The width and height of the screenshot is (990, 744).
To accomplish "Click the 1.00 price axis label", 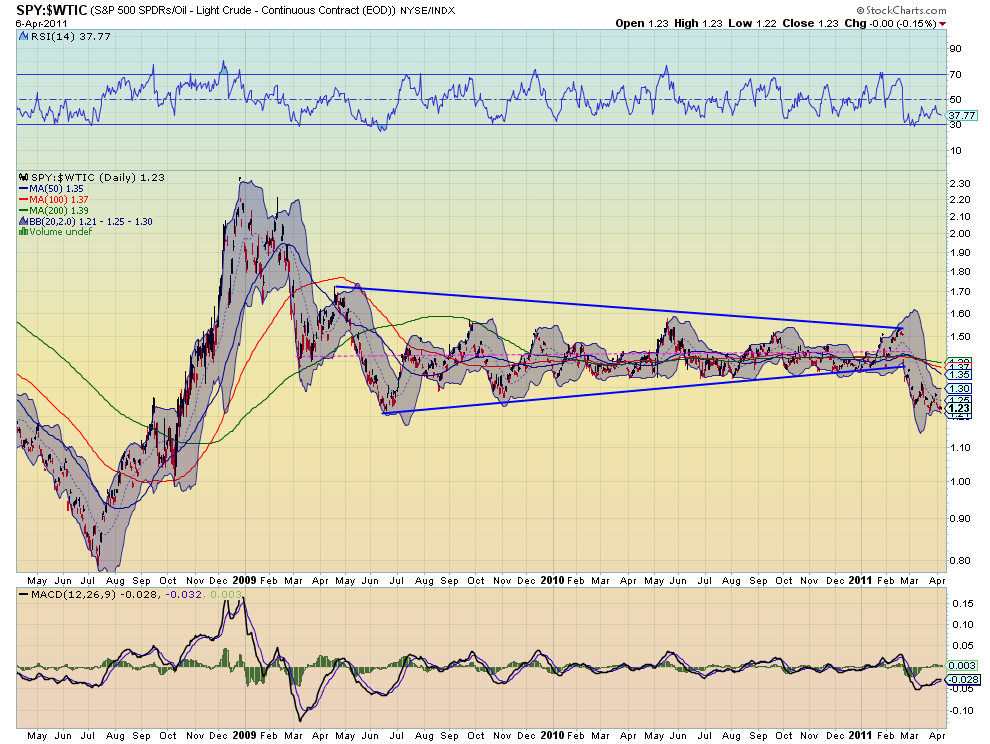I will (x=960, y=482).
